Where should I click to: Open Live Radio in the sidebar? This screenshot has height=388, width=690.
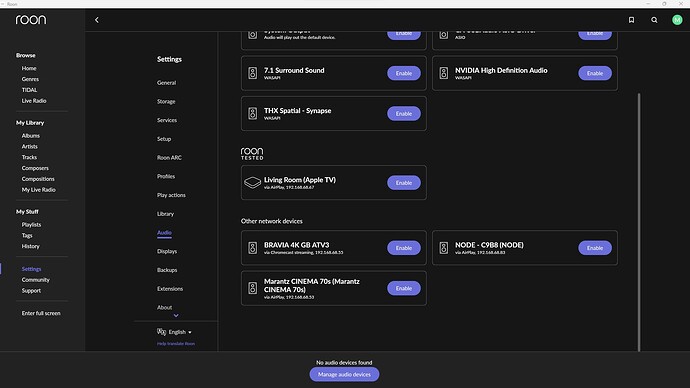click(x=34, y=101)
